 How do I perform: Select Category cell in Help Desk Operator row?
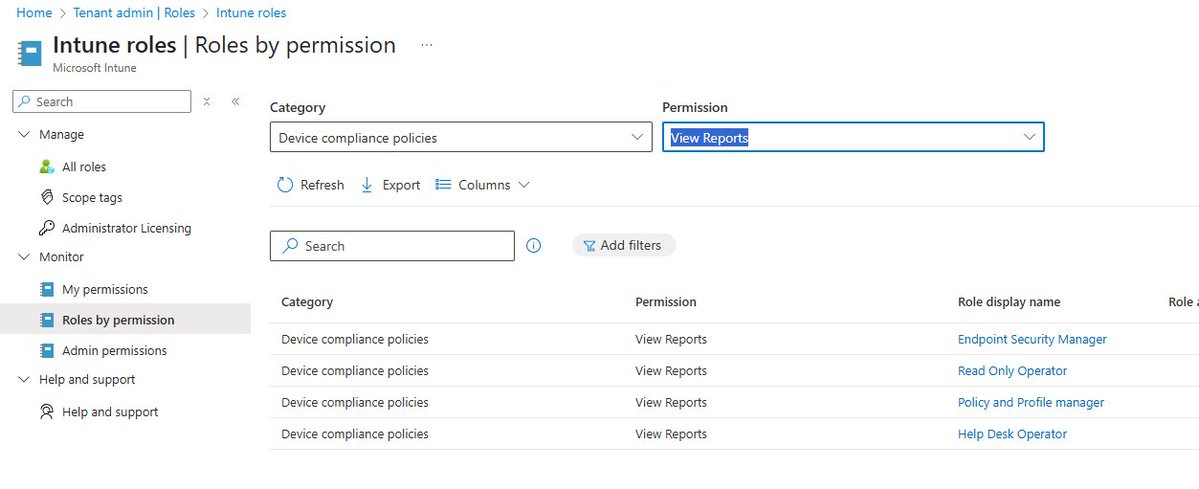point(355,434)
